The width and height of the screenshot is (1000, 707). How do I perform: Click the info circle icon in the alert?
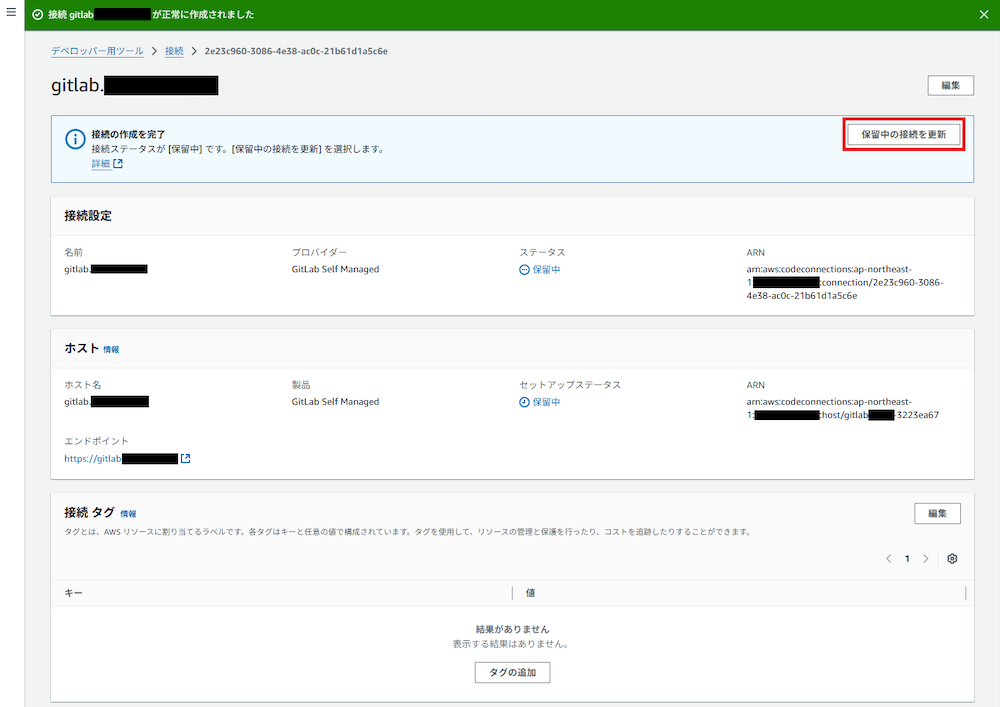tap(75, 139)
